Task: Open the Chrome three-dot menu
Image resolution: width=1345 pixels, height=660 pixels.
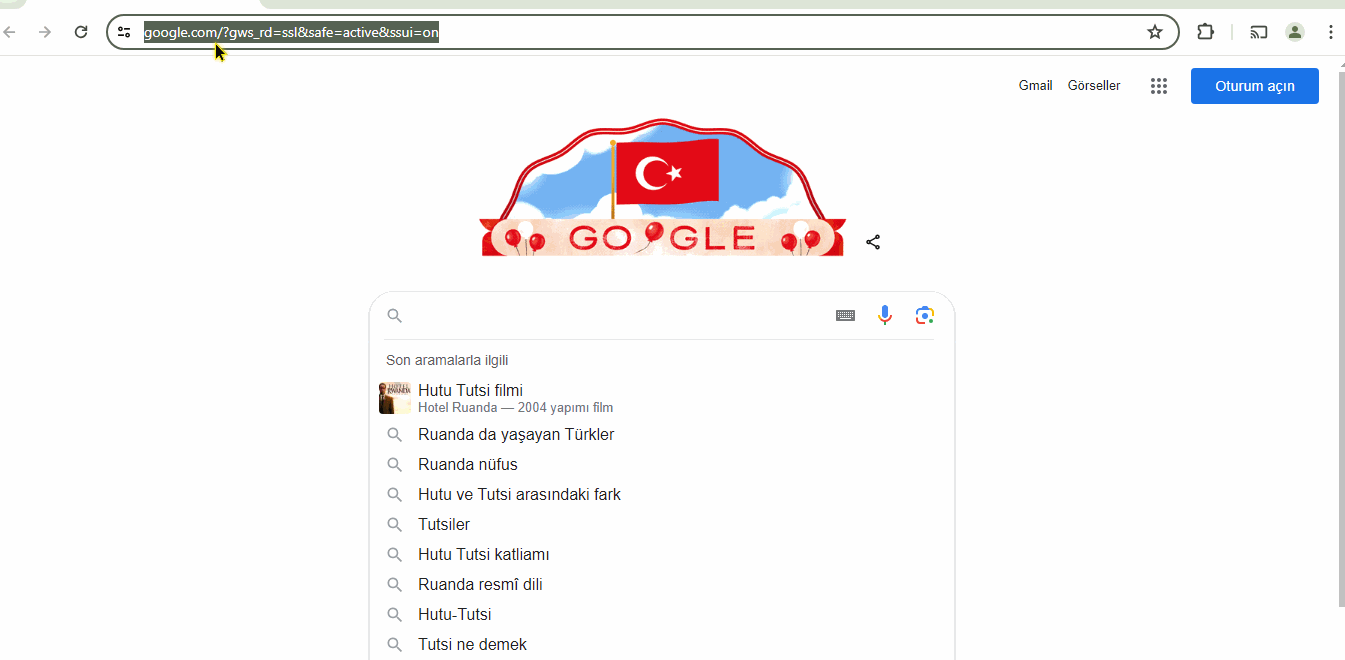Action: point(1330,32)
